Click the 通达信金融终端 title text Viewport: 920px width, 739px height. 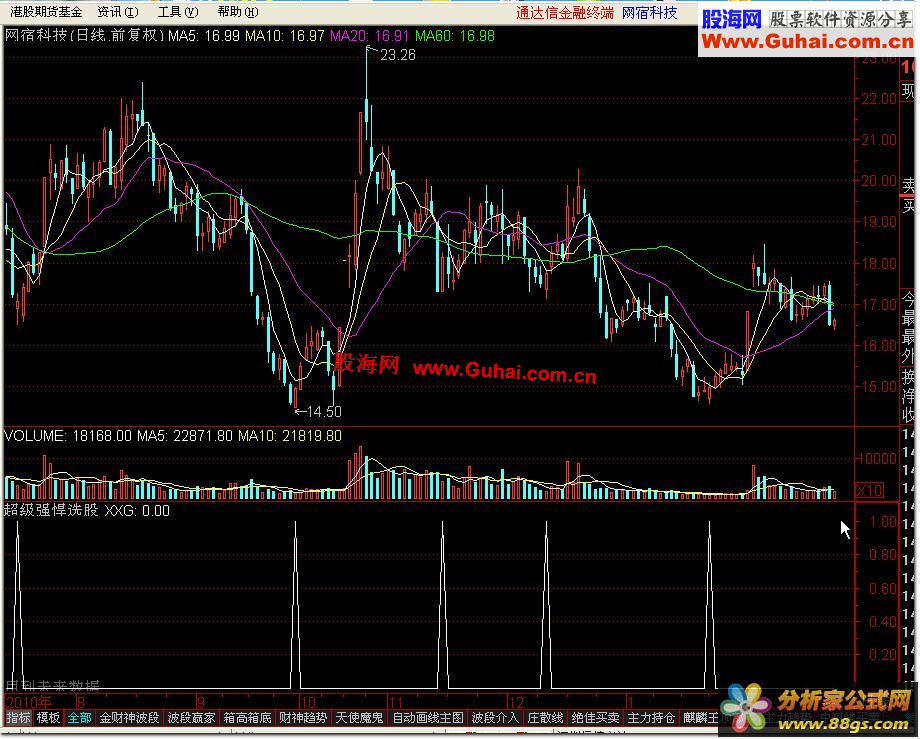pos(565,12)
